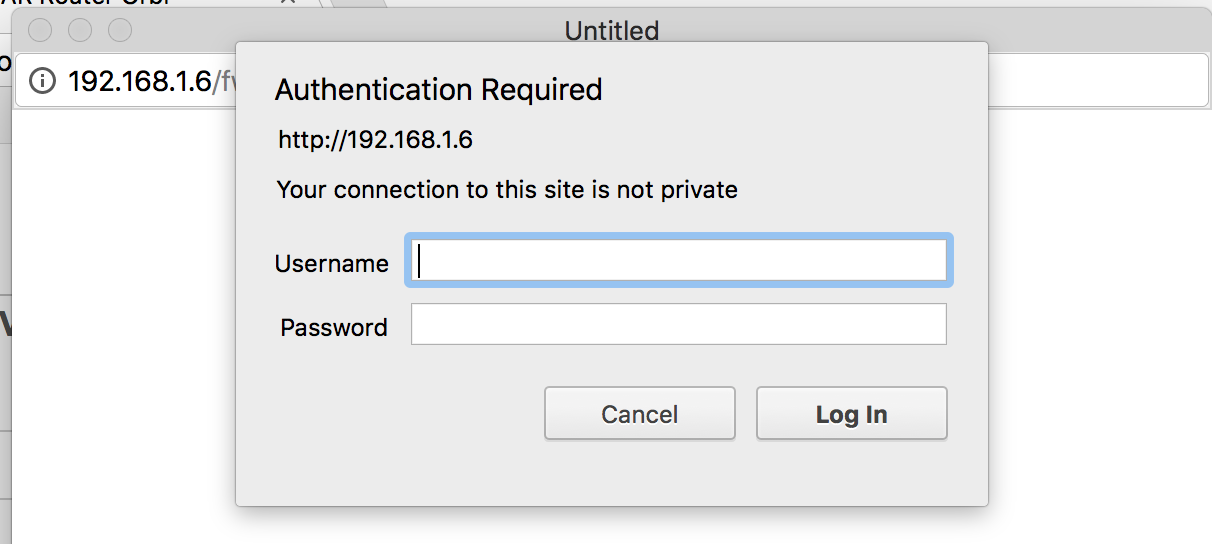Viewport: 1212px width, 544px height.
Task: Focus the Username text field
Action: click(678, 261)
